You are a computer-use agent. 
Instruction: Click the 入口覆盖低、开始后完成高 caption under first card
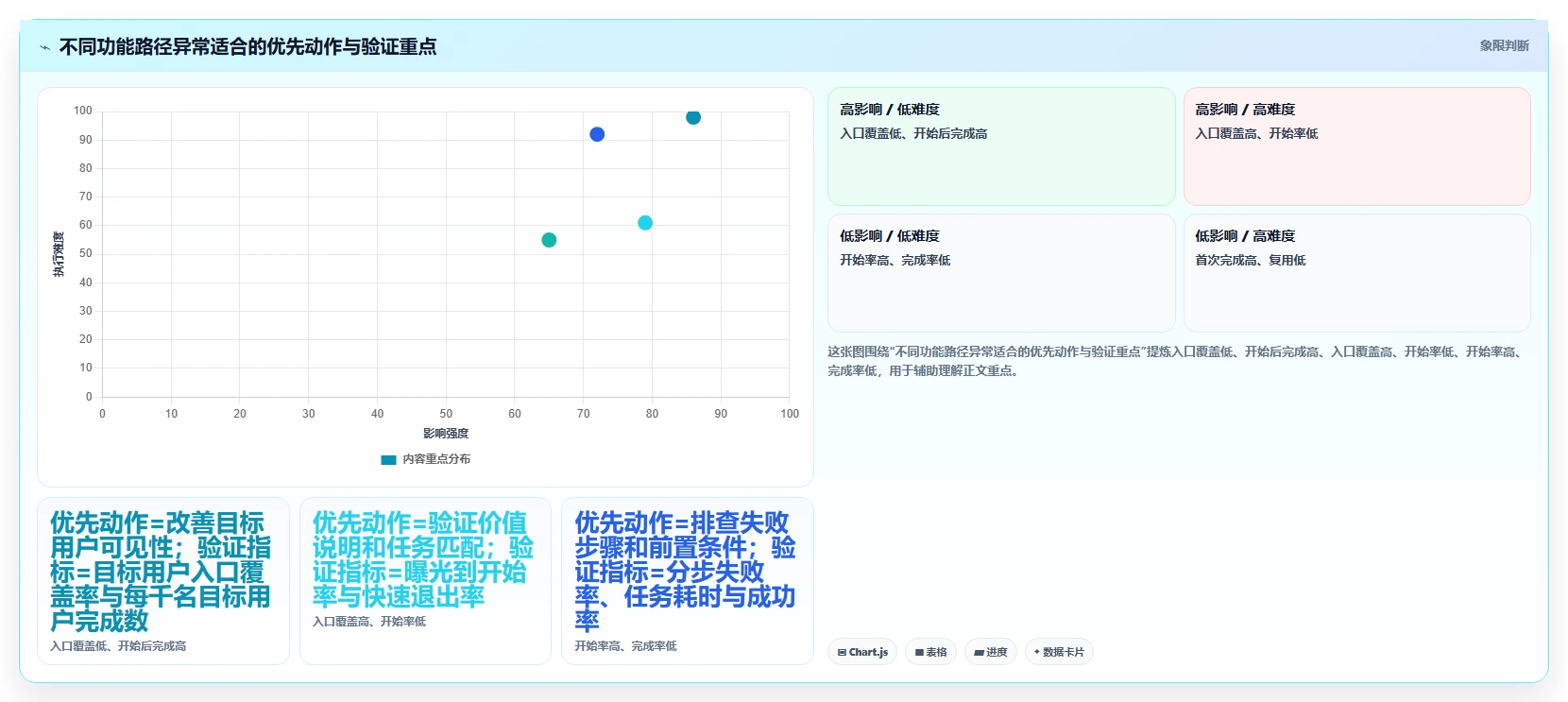point(118,646)
